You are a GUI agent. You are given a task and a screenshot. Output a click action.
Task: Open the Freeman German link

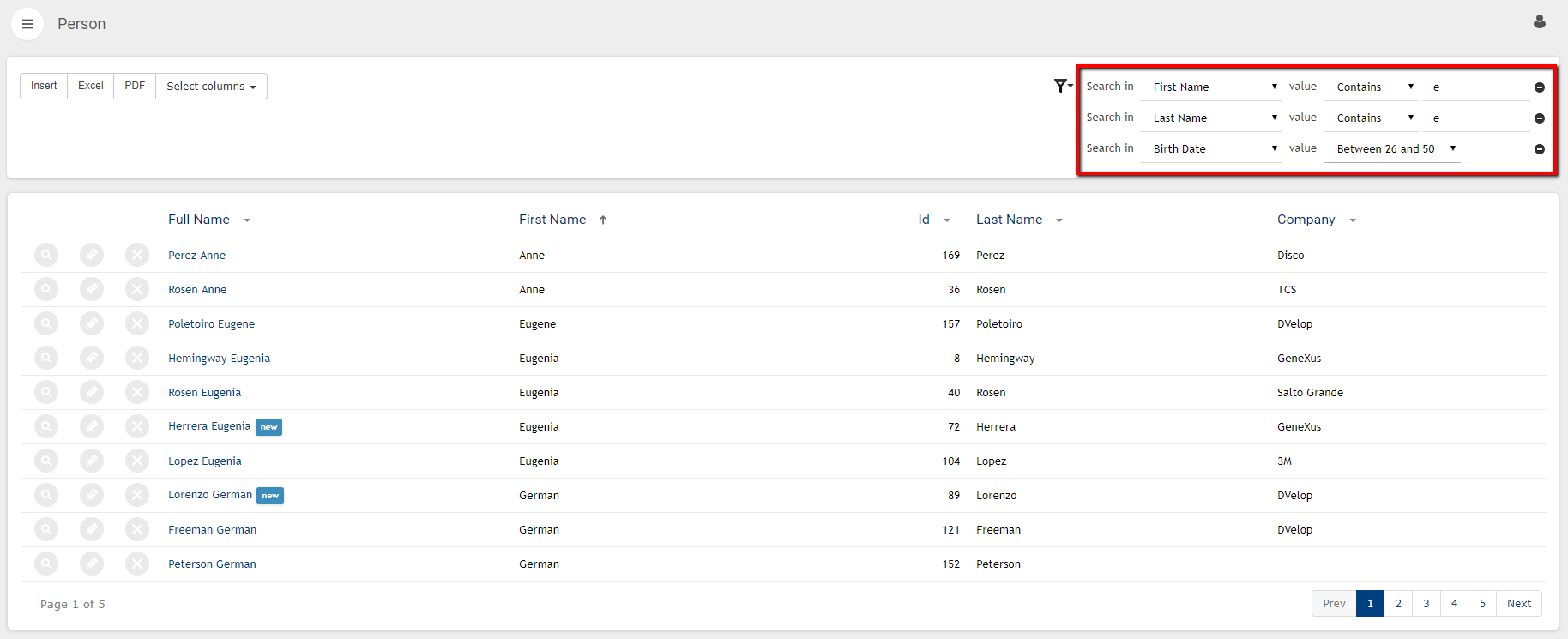(212, 529)
